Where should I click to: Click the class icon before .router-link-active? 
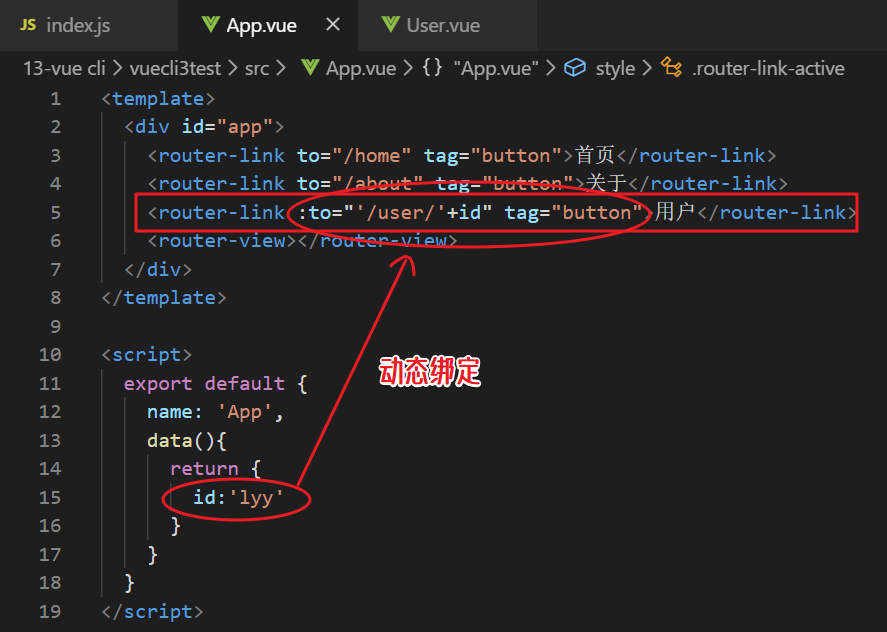point(671,68)
